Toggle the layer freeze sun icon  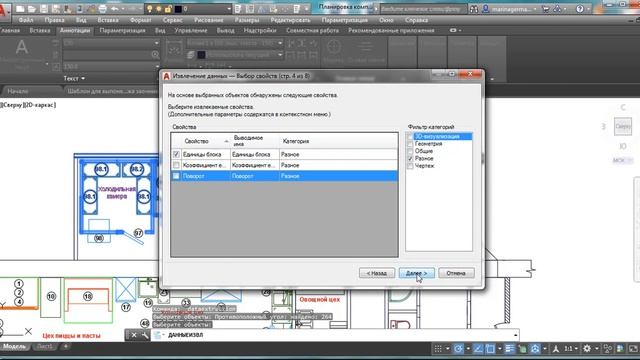coord(159,9)
